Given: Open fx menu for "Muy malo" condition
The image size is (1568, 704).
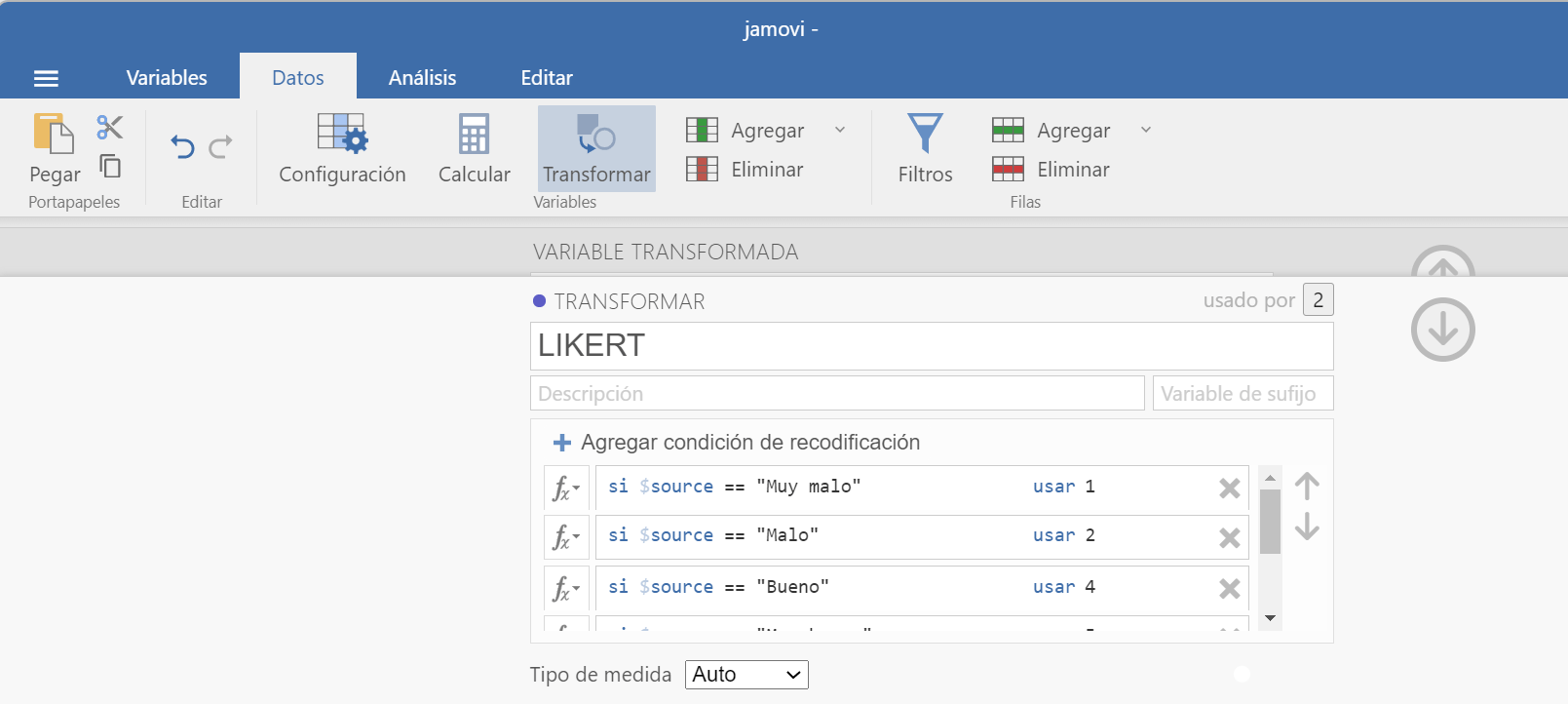Looking at the screenshot, I should click(565, 488).
